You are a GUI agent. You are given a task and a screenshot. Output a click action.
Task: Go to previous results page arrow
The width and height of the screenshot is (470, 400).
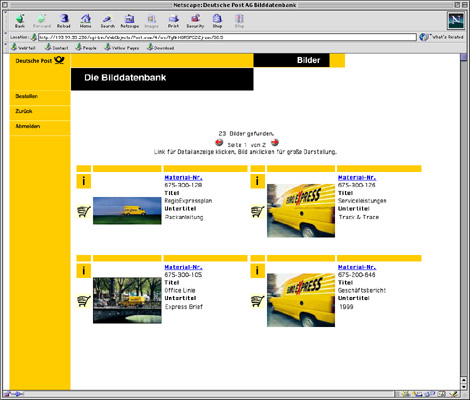click(x=219, y=143)
